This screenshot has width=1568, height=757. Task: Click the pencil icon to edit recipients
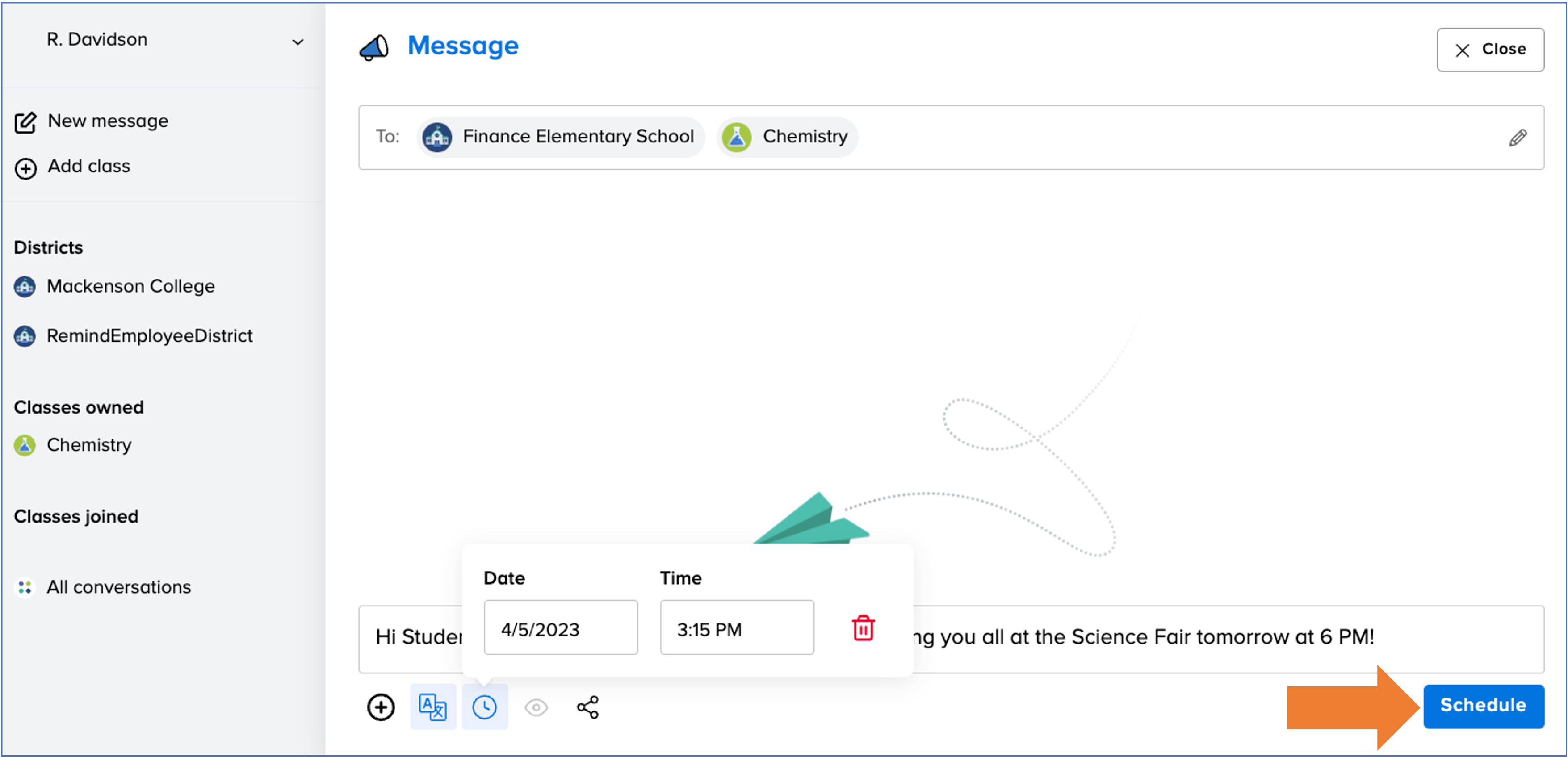1518,138
